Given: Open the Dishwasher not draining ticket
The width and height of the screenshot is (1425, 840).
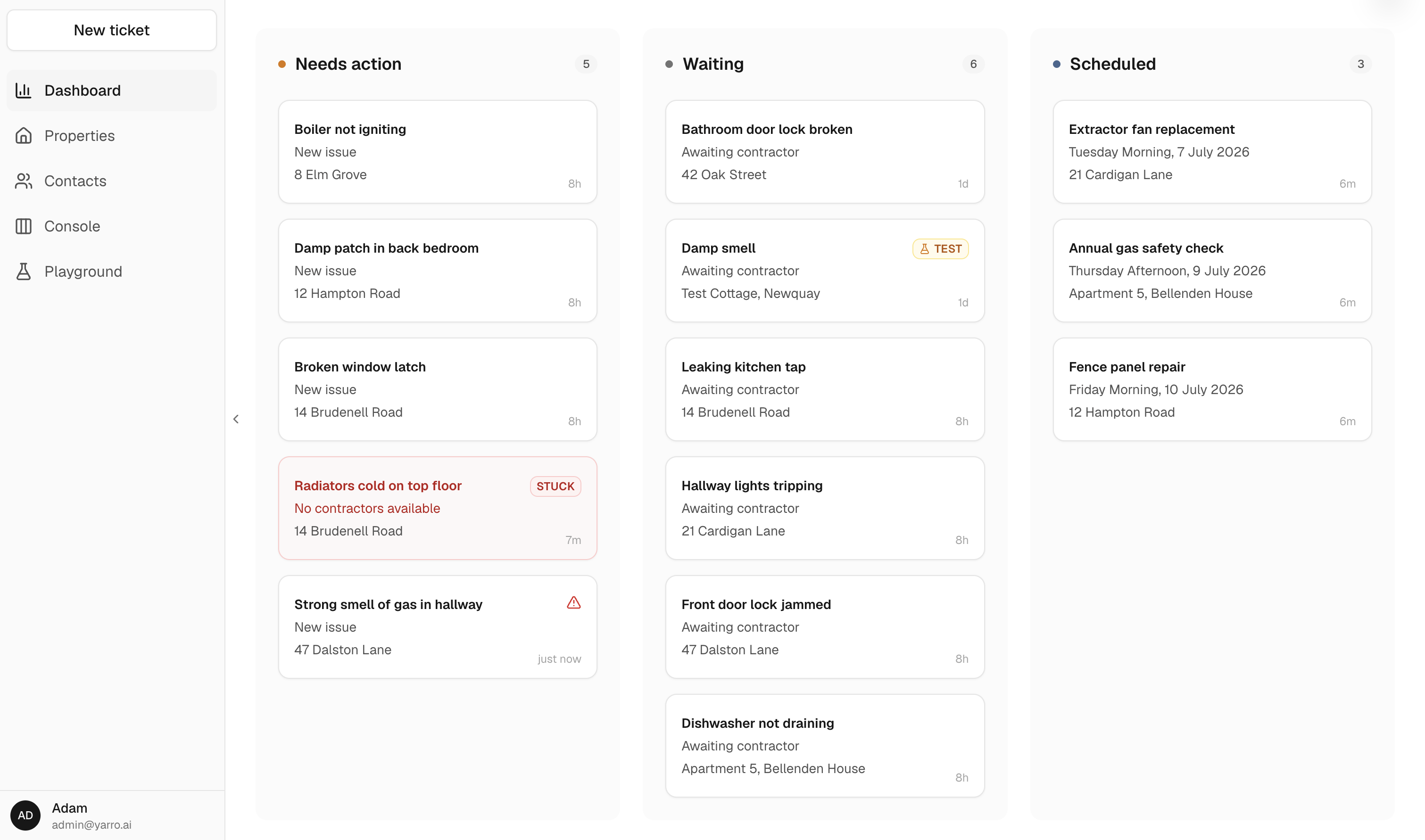Looking at the screenshot, I should point(825,746).
